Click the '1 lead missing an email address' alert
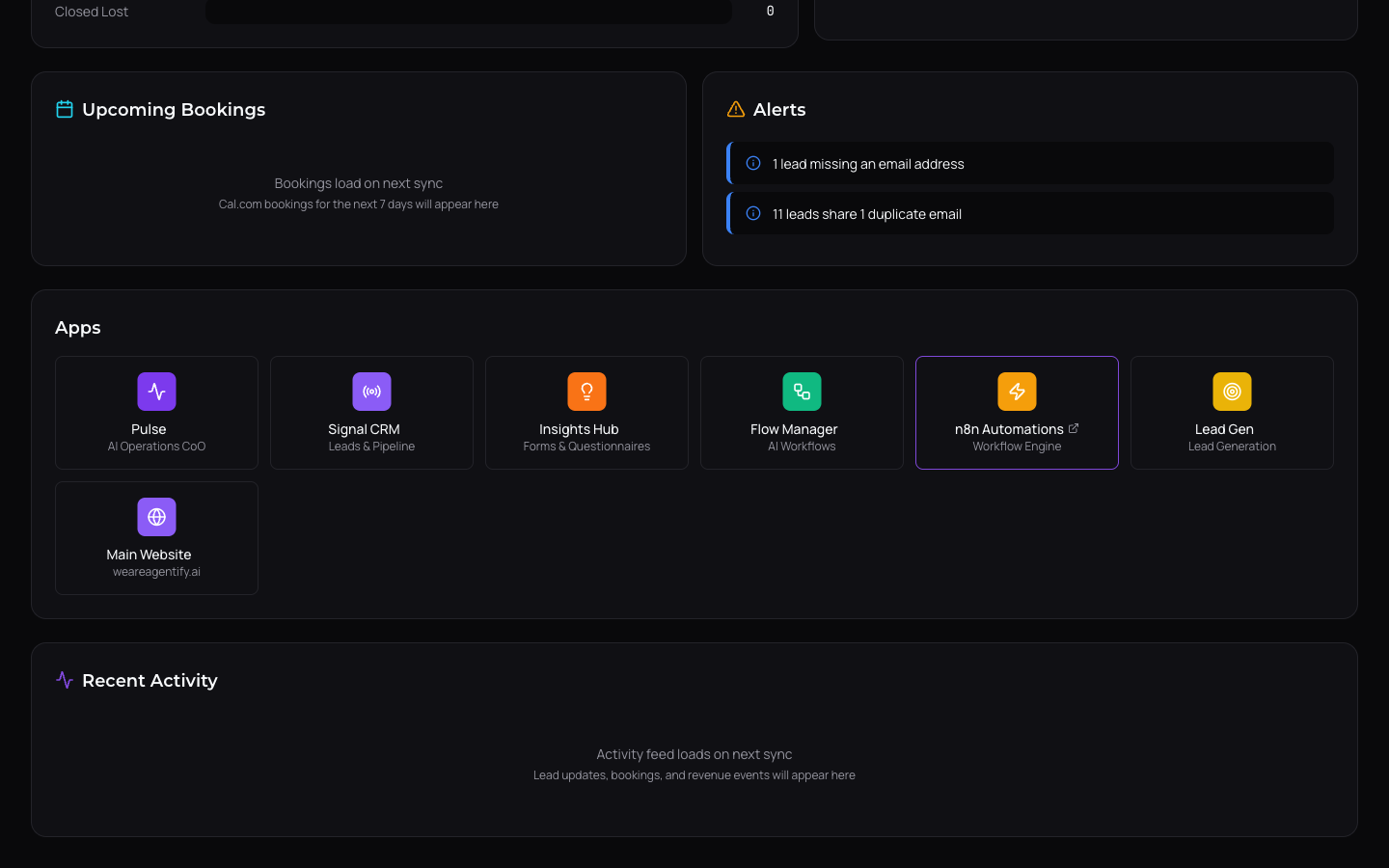Viewport: 1389px width, 868px height. (x=1029, y=163)
